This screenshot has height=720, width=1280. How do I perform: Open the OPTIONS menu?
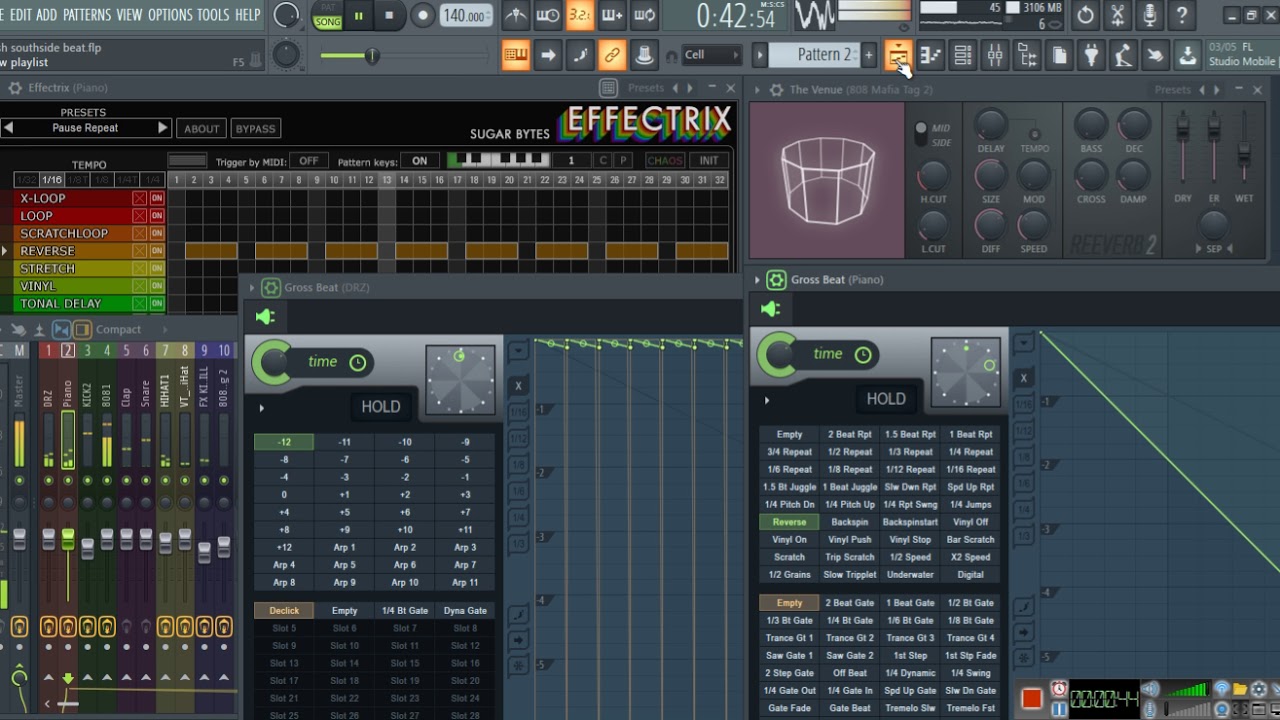169,15
